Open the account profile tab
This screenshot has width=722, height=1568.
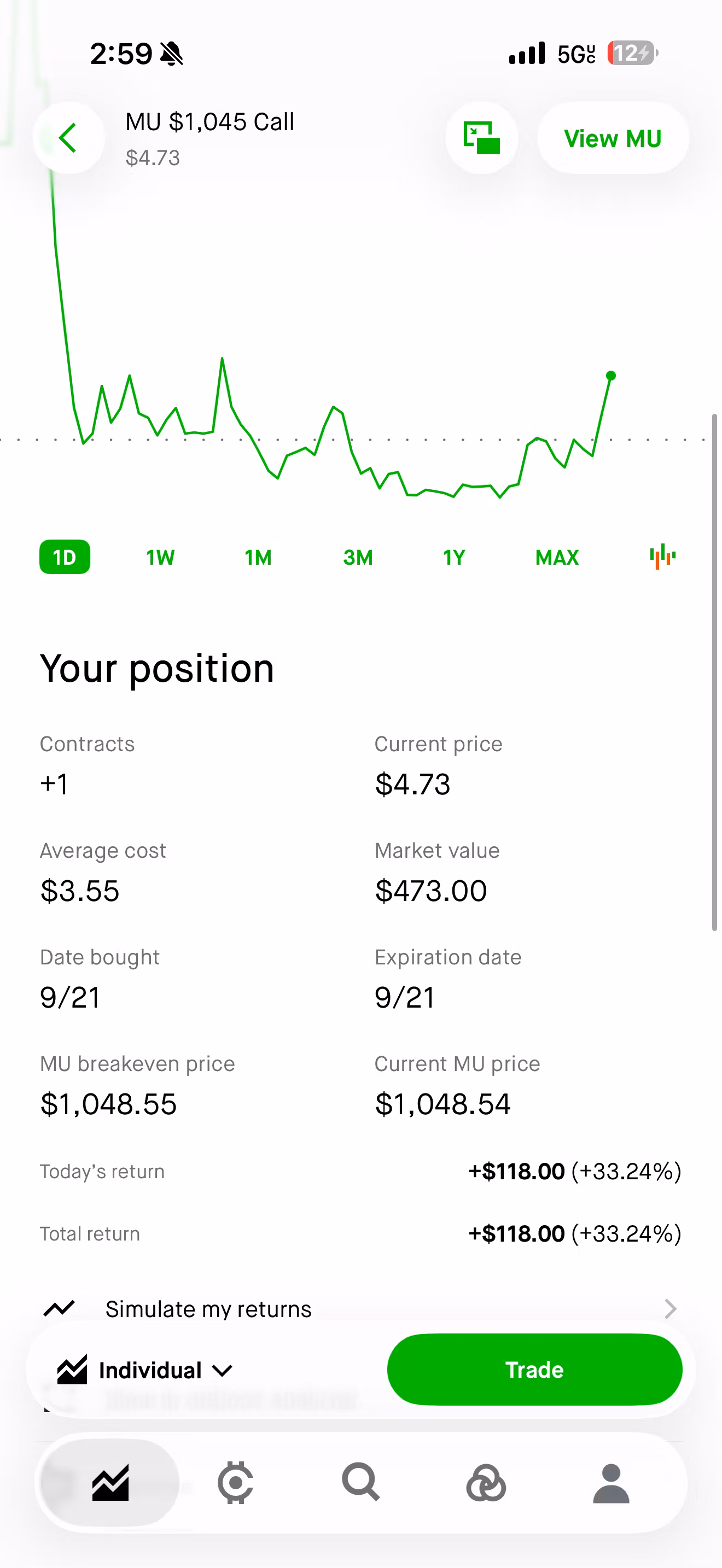[611, 1483]
